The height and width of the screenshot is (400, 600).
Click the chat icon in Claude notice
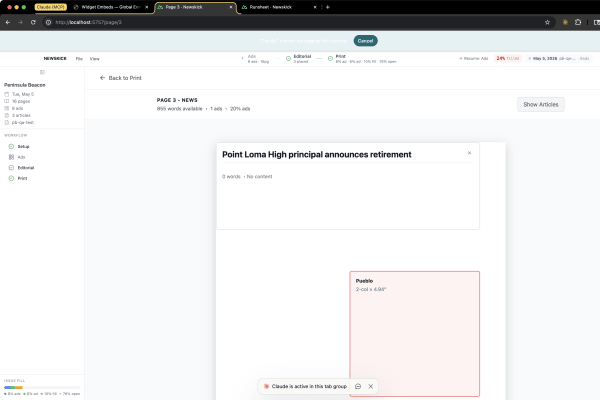coord(358,386)
